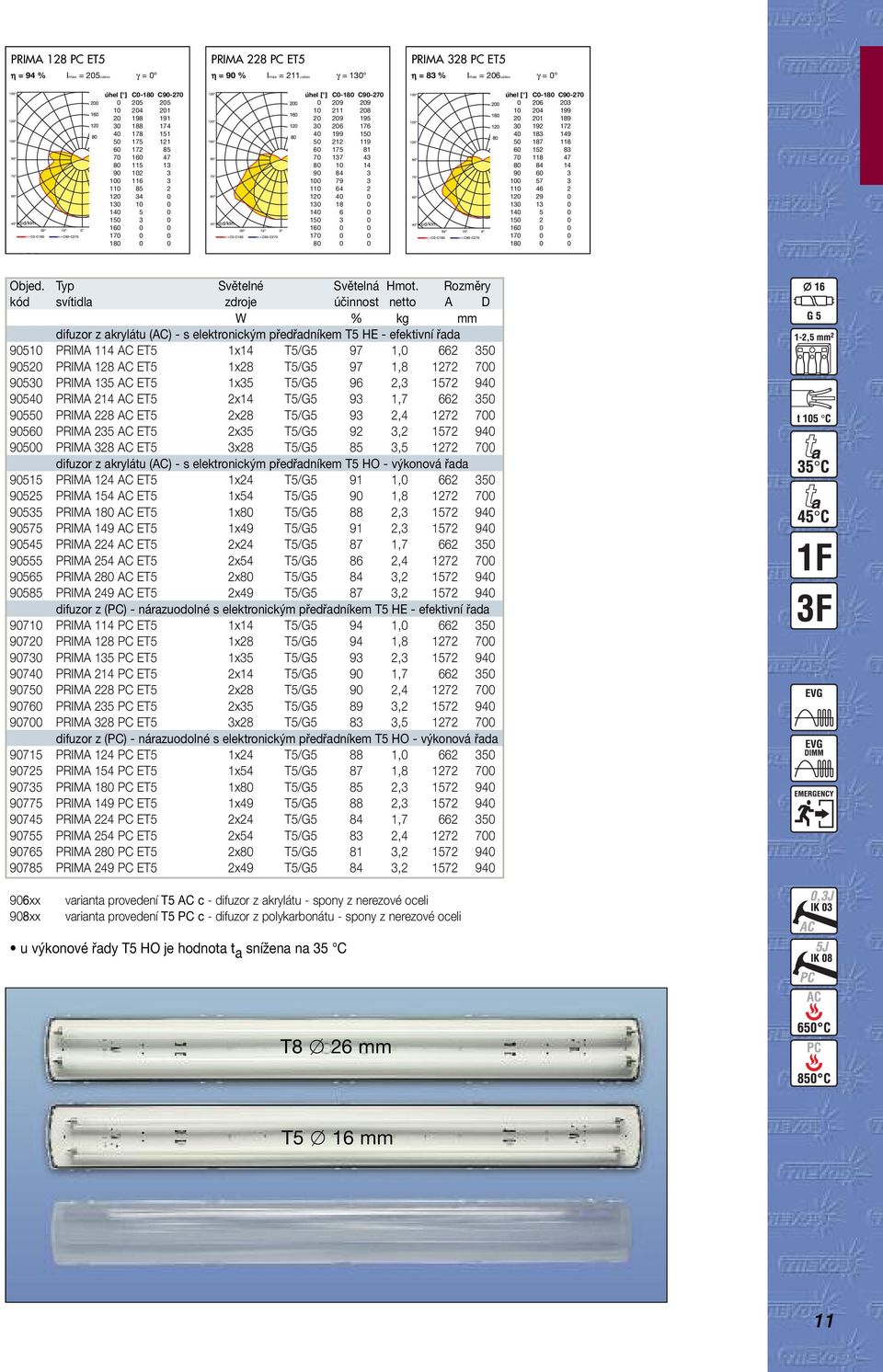
Task: Click the 1F single-phase icon
Action: (x=814, y=555)
